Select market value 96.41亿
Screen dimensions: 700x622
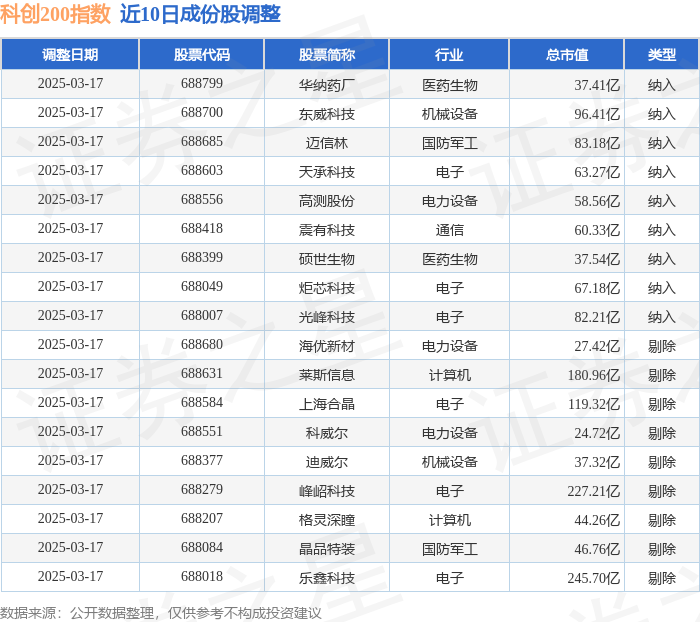[x=597, y=114]
